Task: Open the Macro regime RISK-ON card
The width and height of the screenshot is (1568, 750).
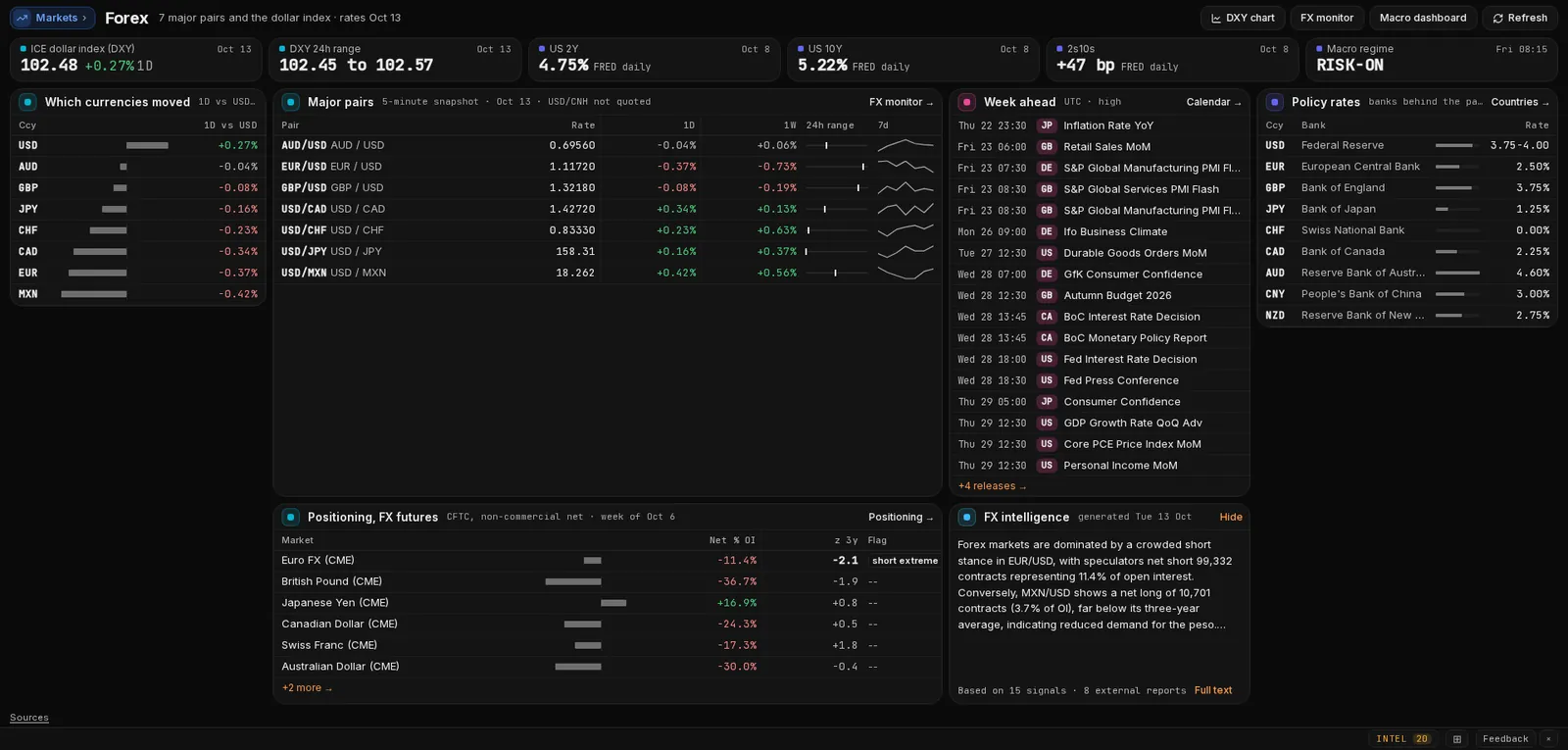Action: [1432, 60]
